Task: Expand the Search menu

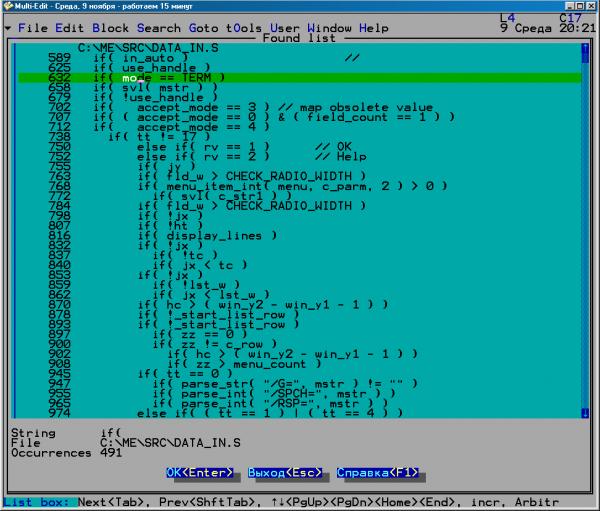Action: [159, 28]
